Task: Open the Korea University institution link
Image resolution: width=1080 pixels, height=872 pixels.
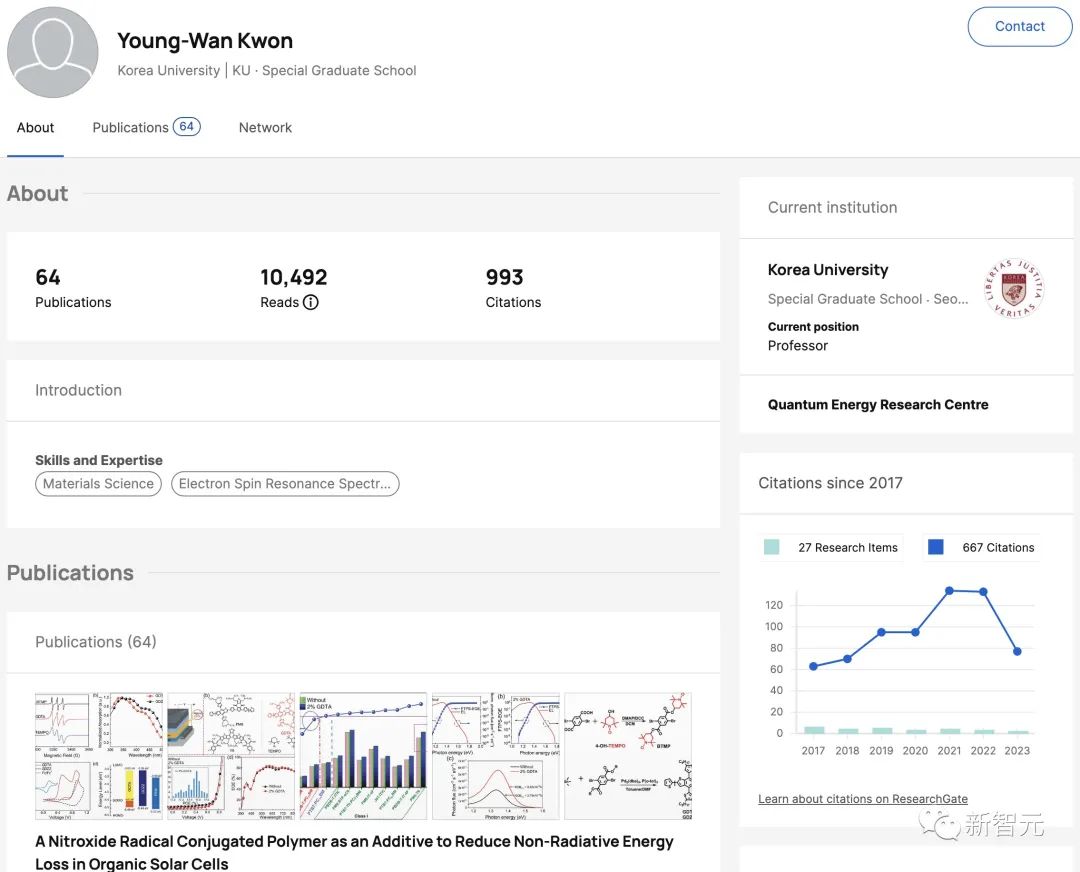Action: (x=827, y=270)
